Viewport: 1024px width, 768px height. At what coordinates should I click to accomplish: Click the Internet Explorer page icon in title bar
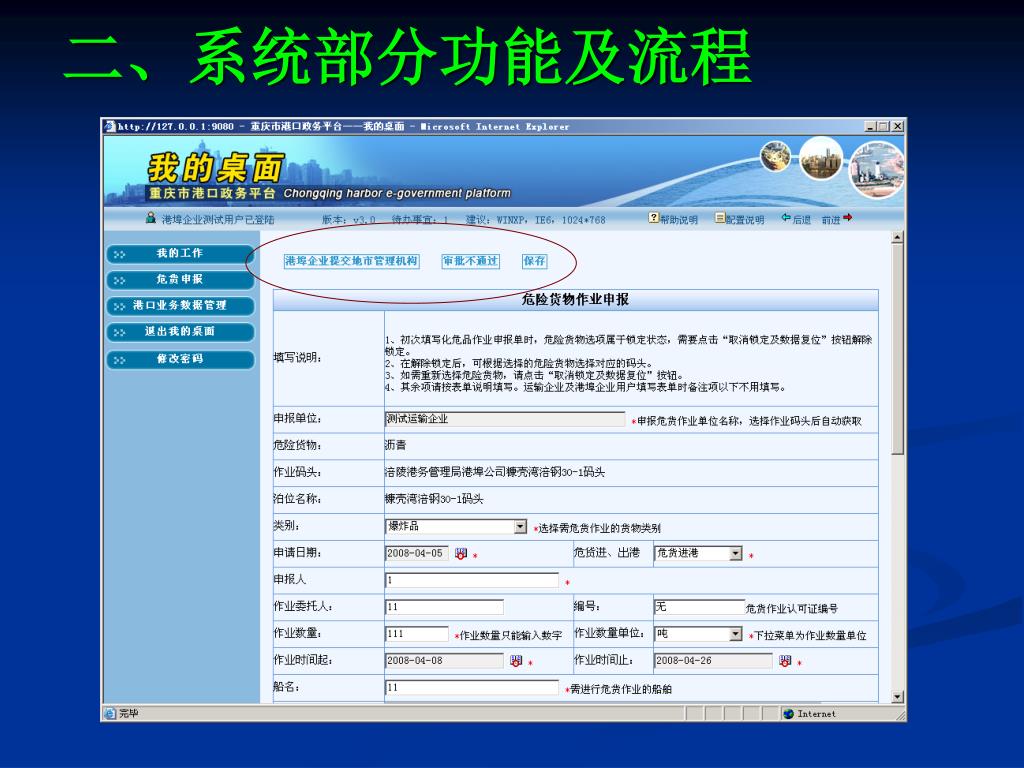pos(110,126)
